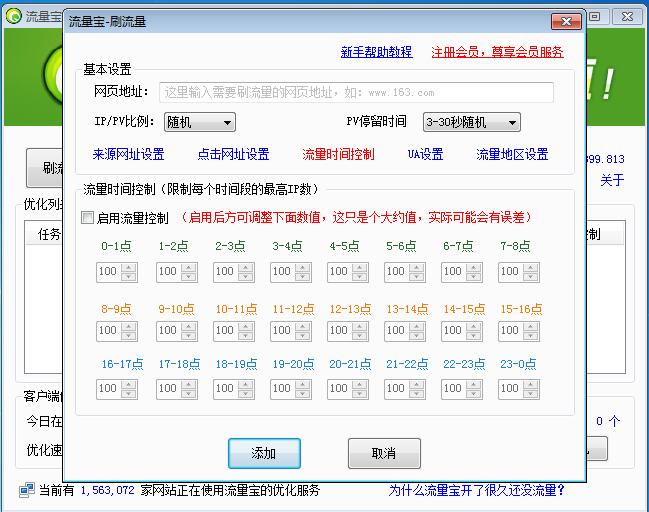Viewport: 649px width, 512px height.
Task: Click the 流量时间控制（限制每个时间段的最高IP数）group title
Action: (201, 189)
